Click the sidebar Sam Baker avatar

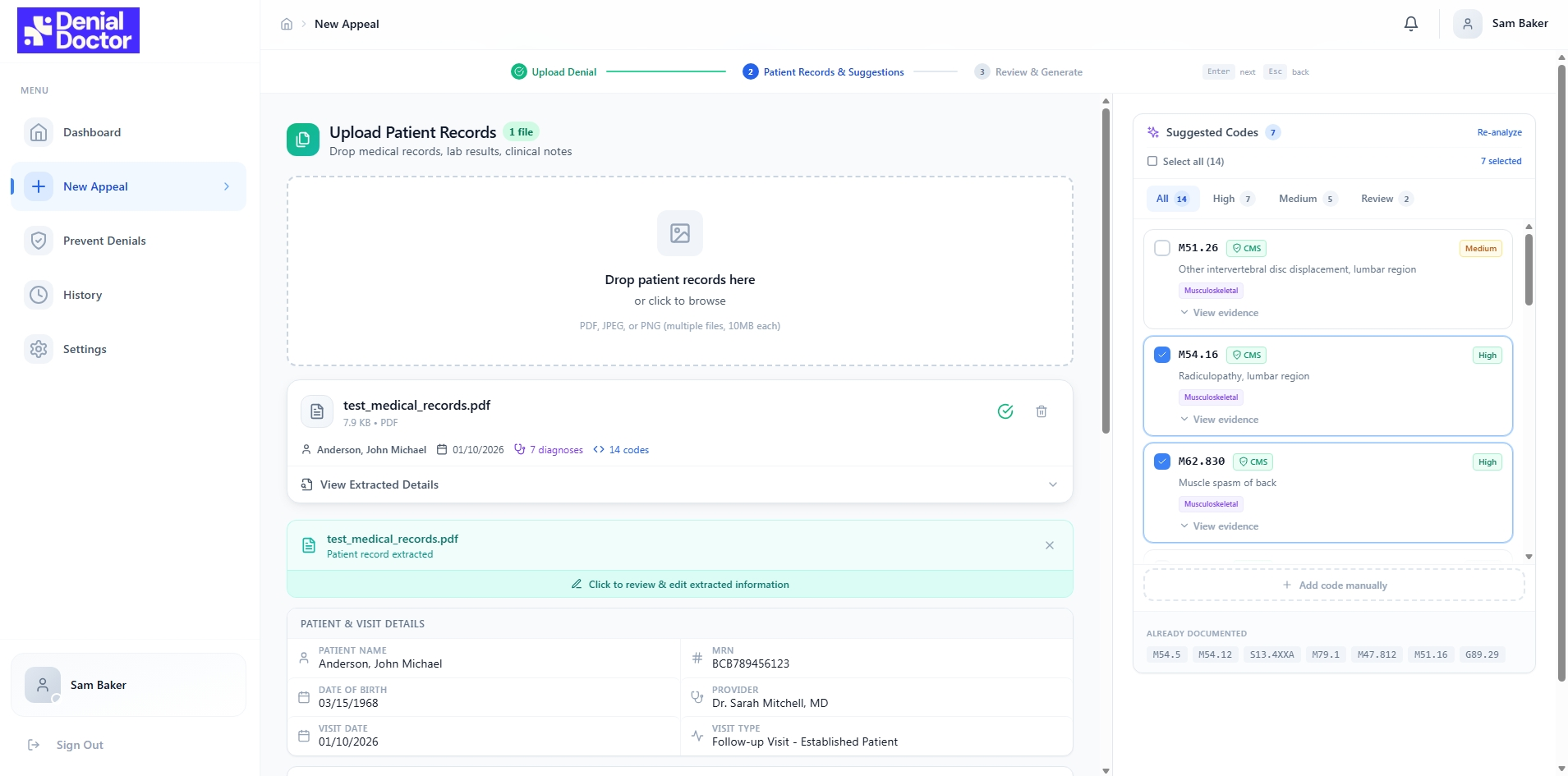click(x=43, y=685)
